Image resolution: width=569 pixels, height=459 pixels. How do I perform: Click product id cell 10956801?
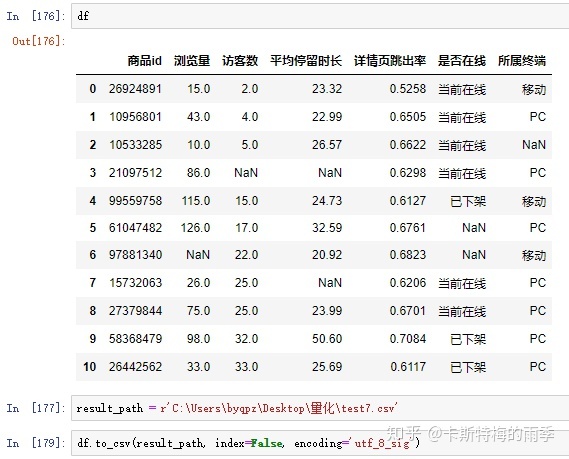click(135, 117)
